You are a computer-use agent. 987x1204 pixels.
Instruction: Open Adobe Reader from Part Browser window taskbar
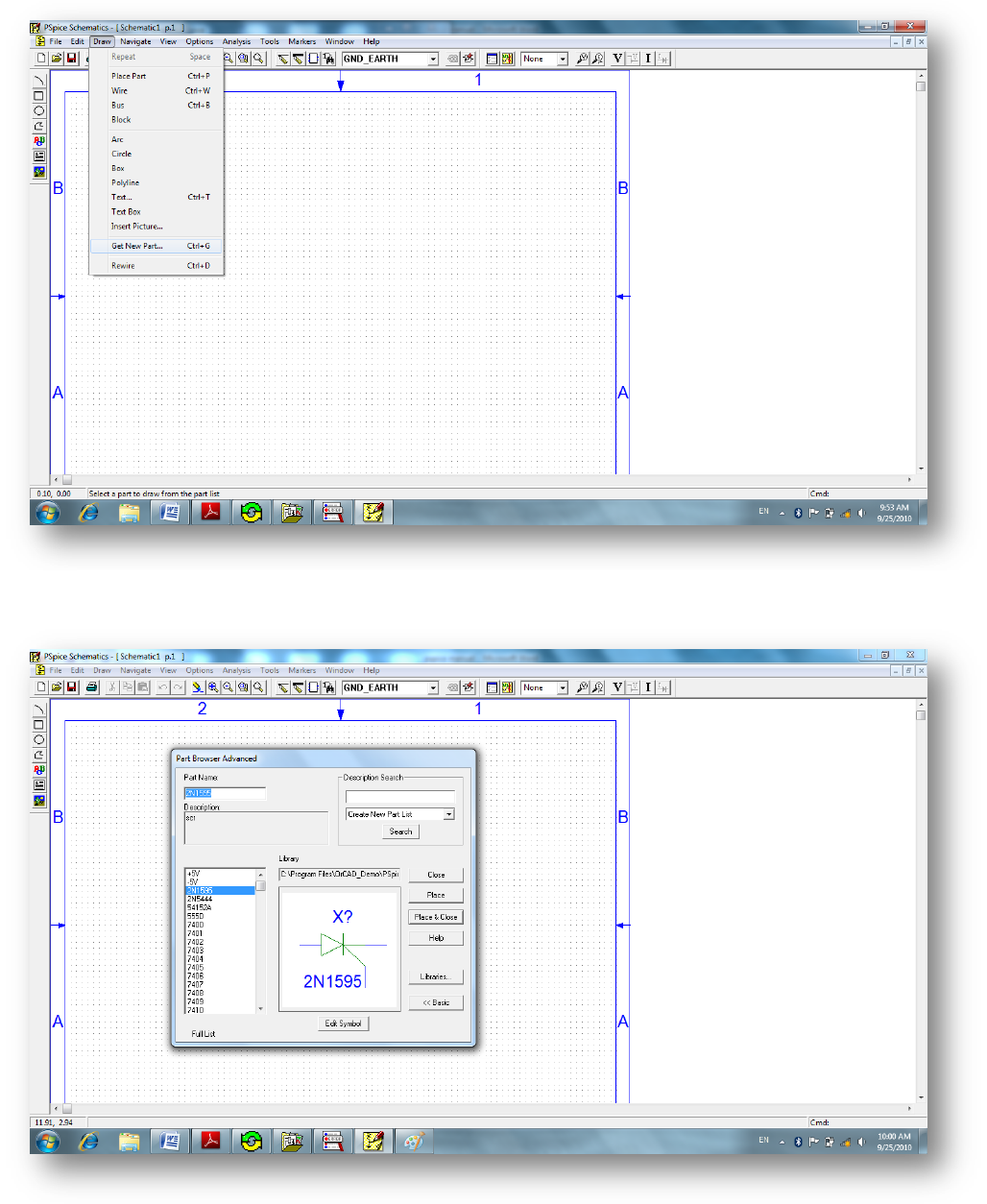(210, 1142)
